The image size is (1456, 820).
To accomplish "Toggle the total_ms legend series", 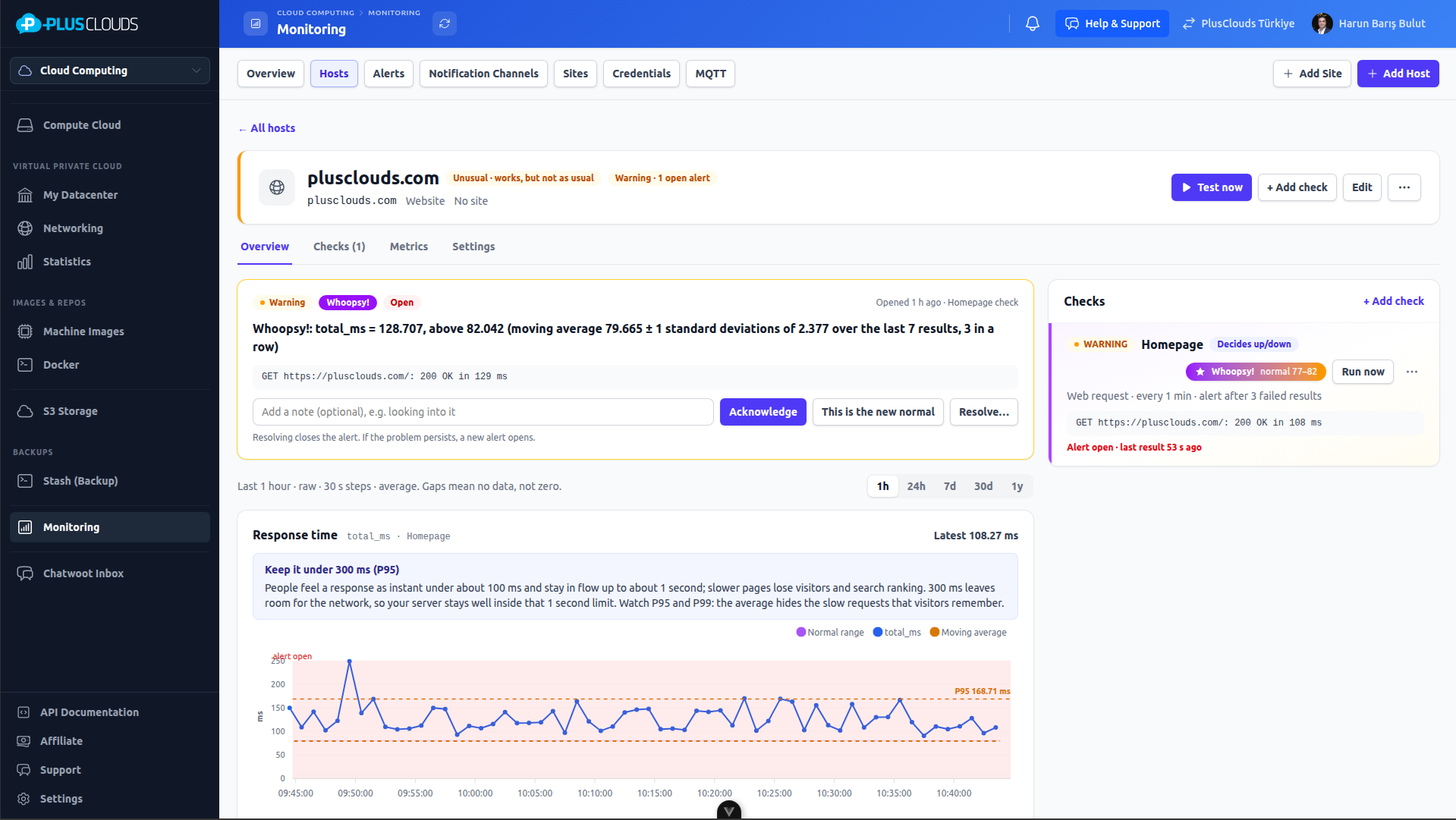I will [x=897, y=633].
